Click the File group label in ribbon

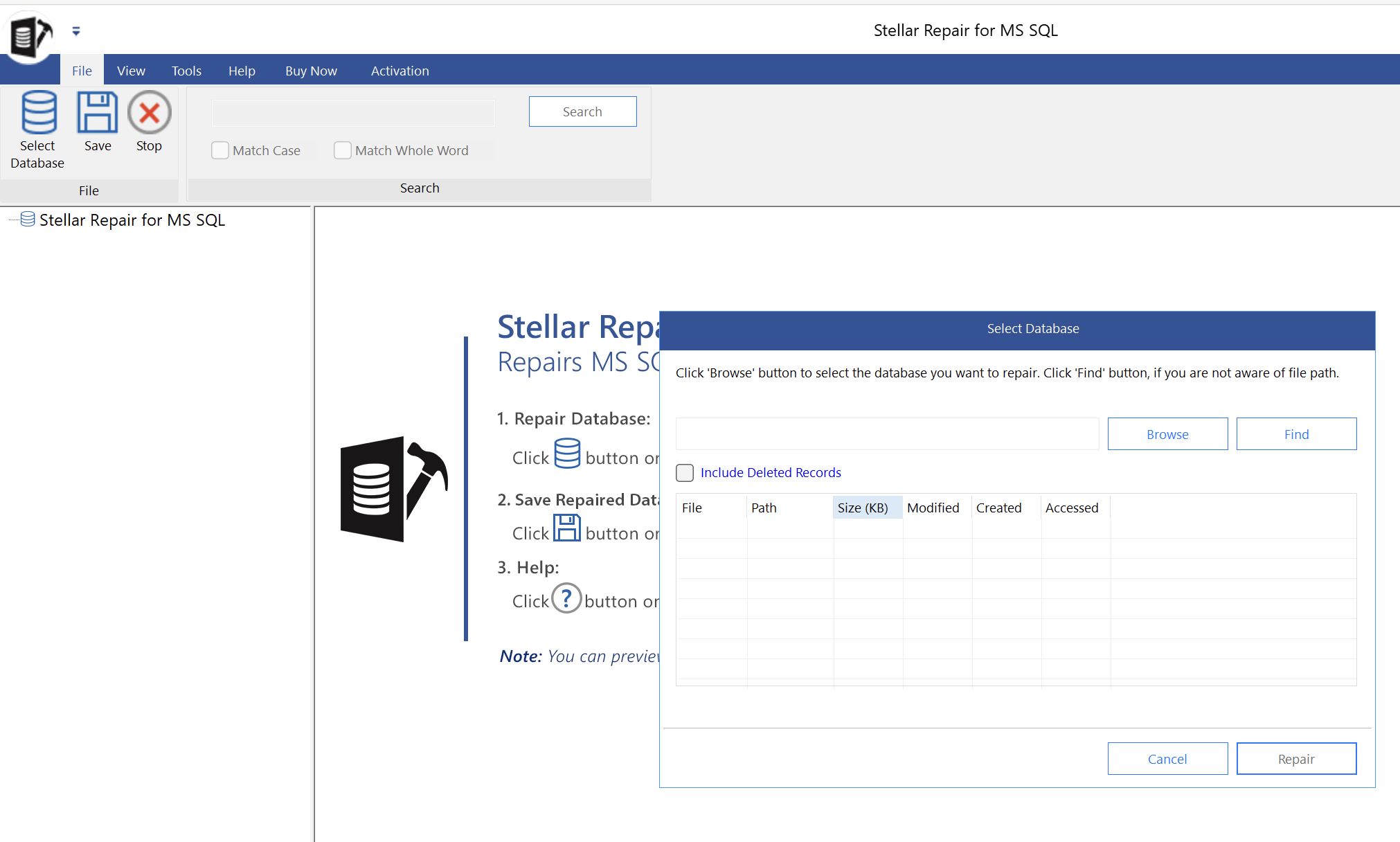89,190
